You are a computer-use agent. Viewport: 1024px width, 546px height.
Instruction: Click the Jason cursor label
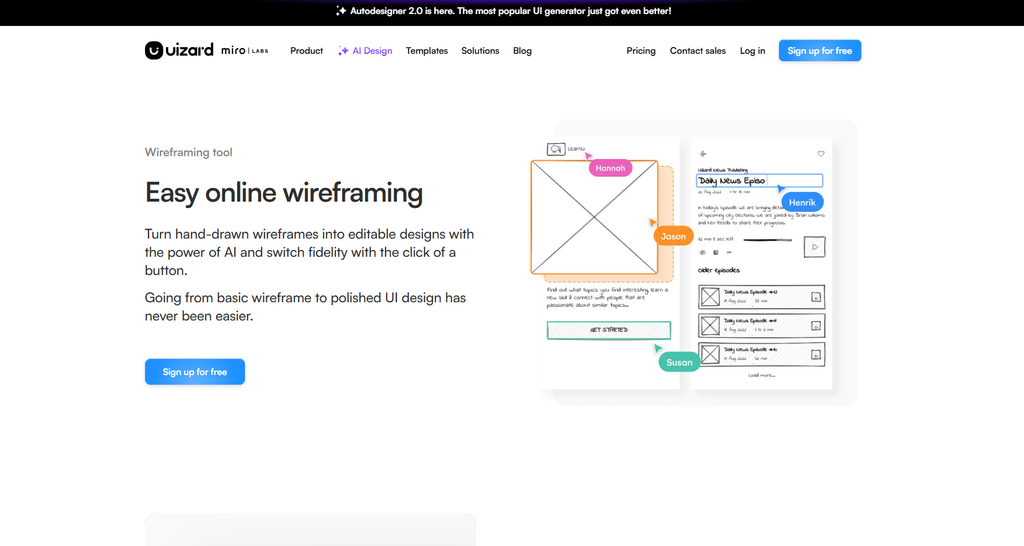[x=673, y=236]
